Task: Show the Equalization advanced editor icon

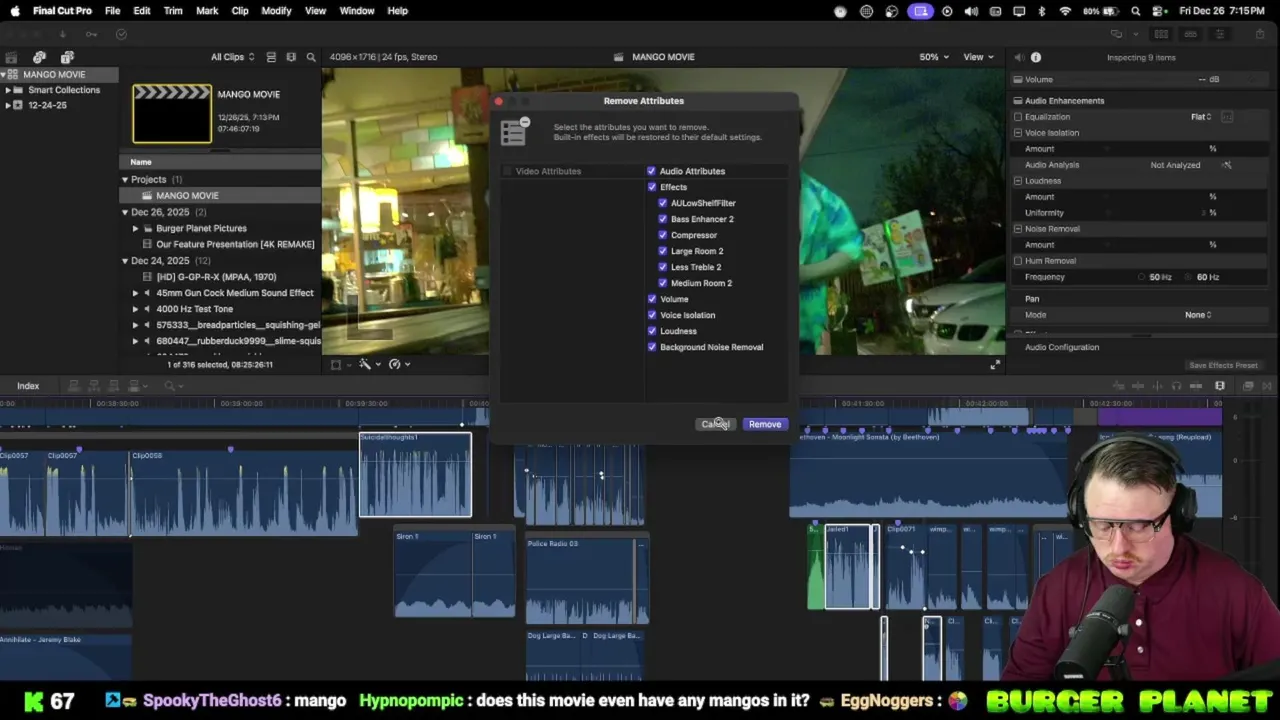Action: tap(1227, 117)
